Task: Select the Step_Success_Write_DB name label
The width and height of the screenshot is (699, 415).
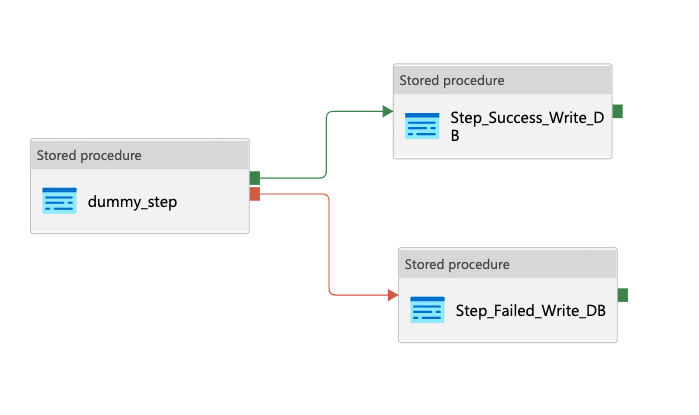Action: pos(527,127)
